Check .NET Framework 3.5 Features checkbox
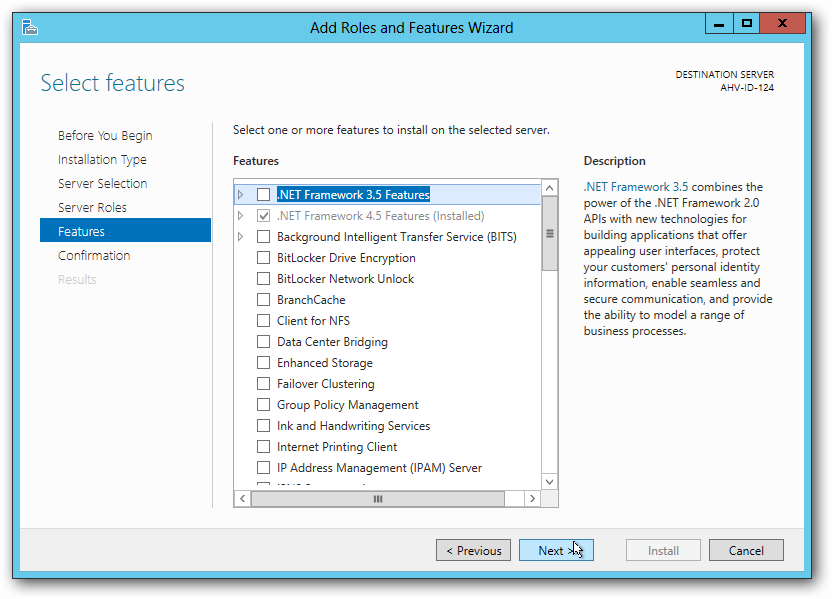The width and height of the screenshot is (832, 599). click(x=263, y=195)
